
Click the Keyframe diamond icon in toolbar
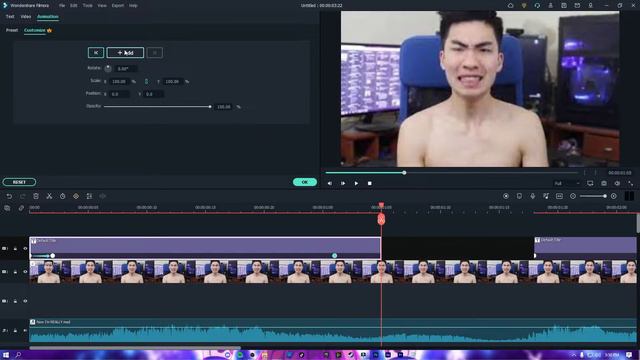(x=76, y=196)
